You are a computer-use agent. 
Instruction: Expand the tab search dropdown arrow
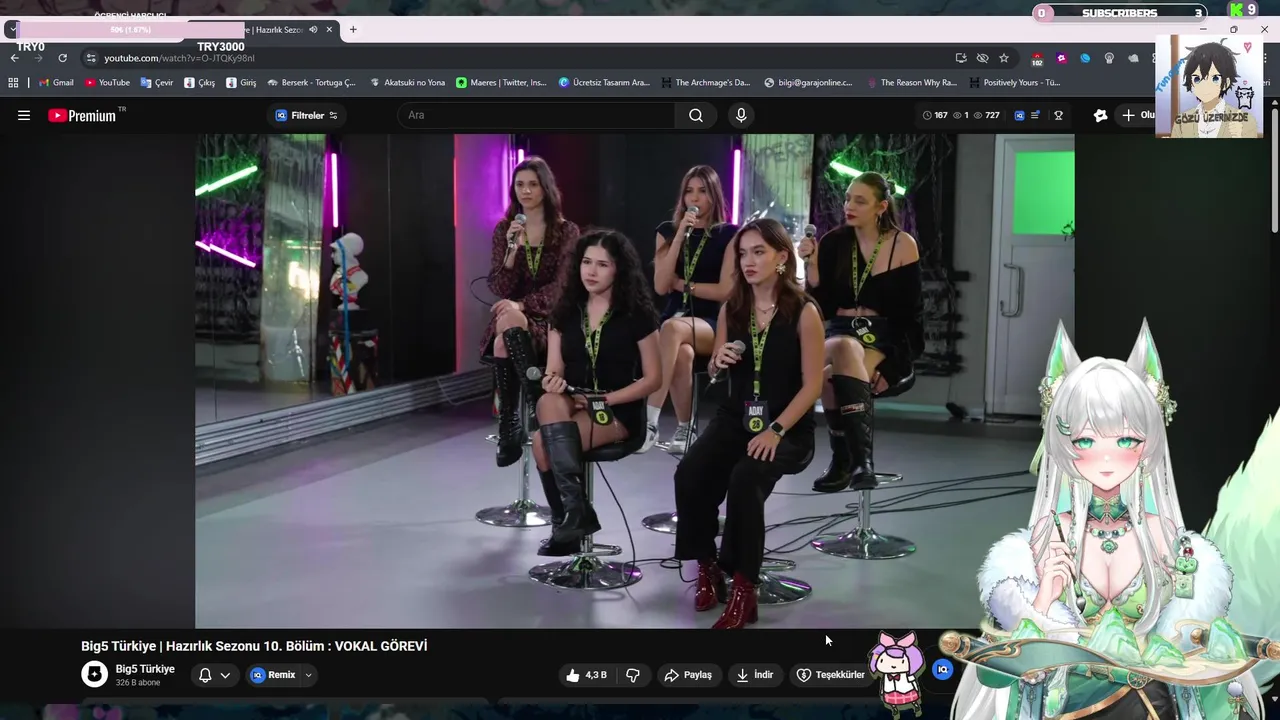click(12, 29)
